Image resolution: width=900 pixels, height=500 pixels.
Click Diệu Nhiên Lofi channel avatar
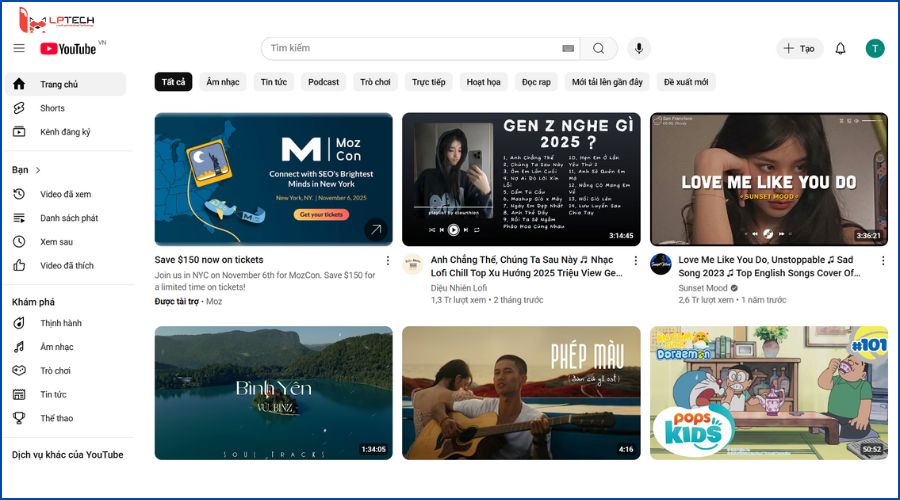coord(413,264)
